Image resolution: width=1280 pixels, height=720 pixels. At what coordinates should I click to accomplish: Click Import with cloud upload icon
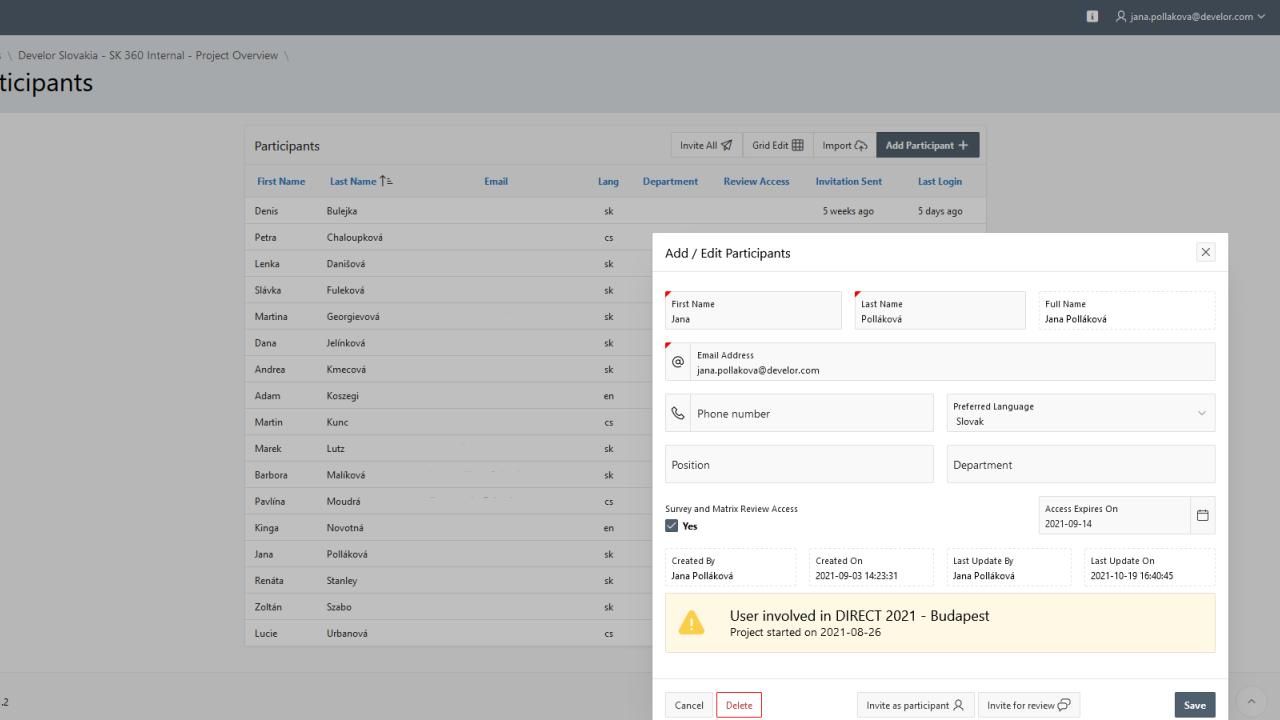(x=844, y=146)
